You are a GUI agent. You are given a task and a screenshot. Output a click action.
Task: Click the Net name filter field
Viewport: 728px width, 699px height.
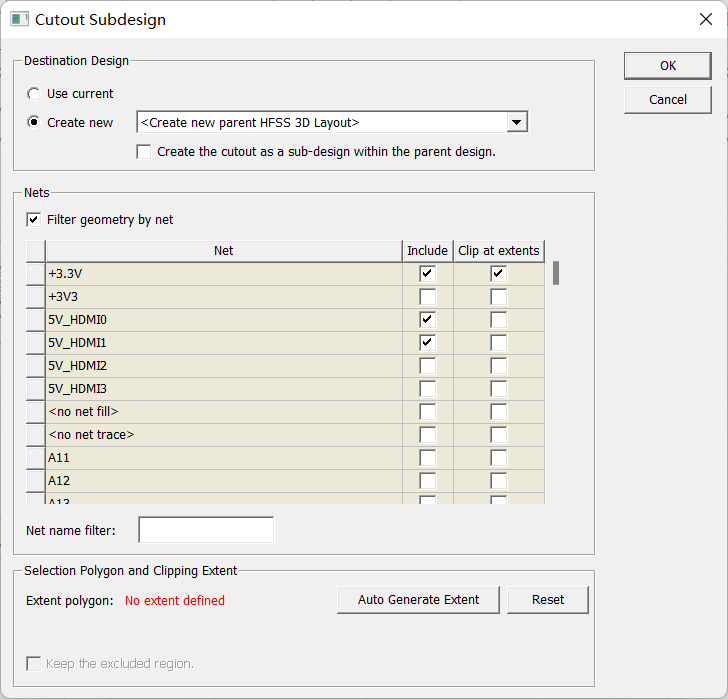tap(206, 530)
